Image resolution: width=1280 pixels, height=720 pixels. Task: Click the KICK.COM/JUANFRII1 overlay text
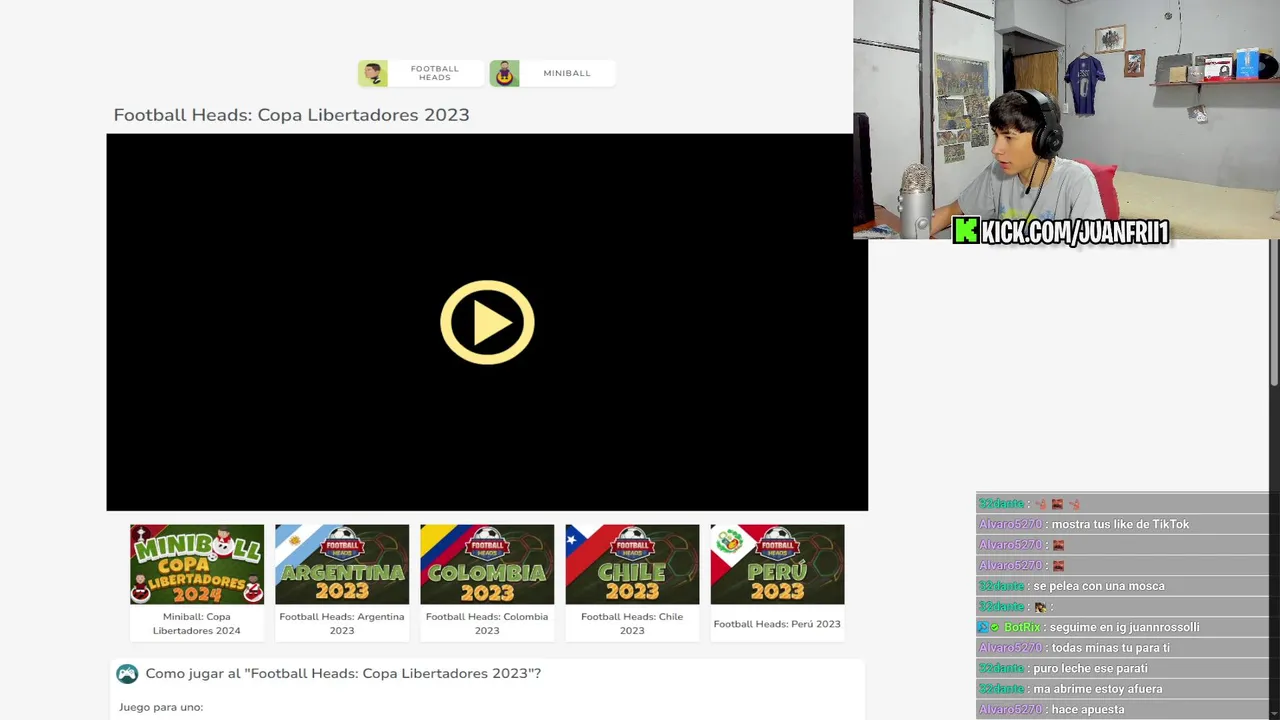click(1075, 232)
